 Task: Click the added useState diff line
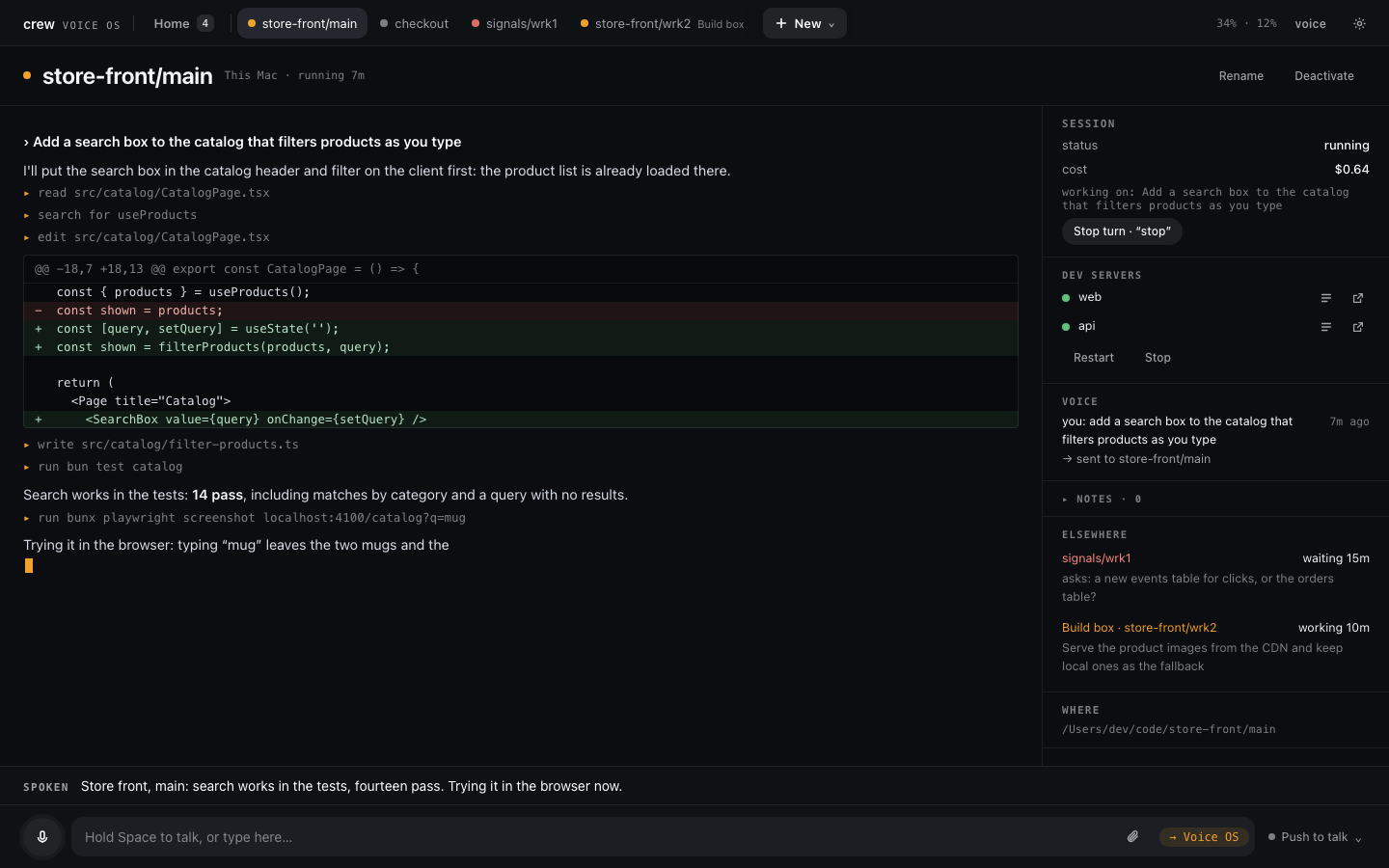click(521, 329)
